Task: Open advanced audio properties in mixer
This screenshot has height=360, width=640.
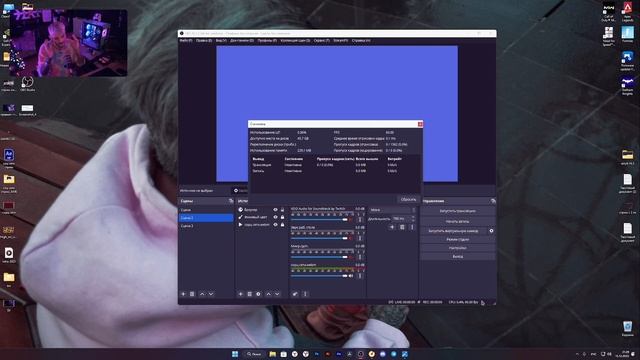Action: 295,294
